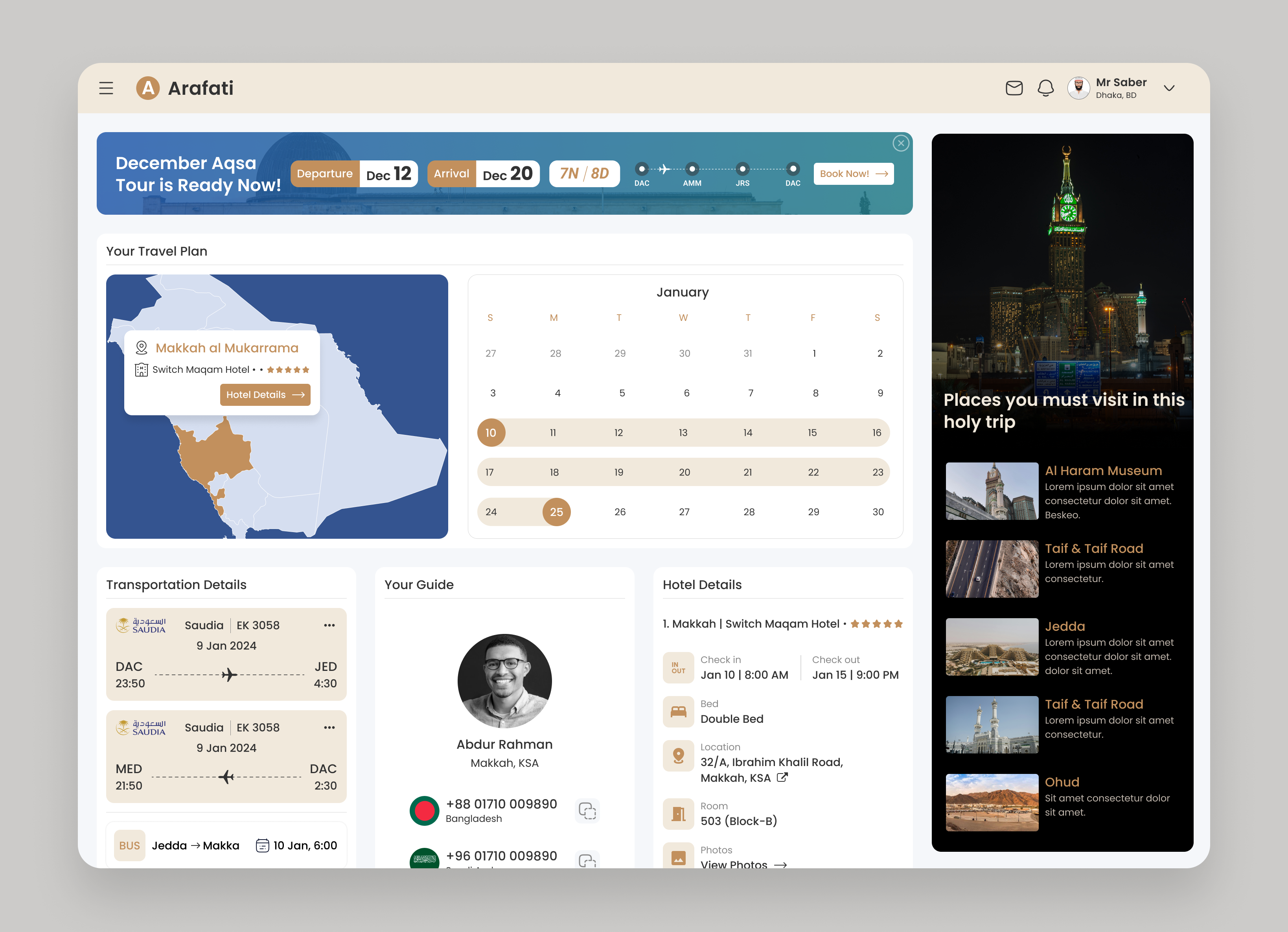The image size is (1288, 932).
Task: Select January 10 on the calendar
Action: click(x=491, y=432)
